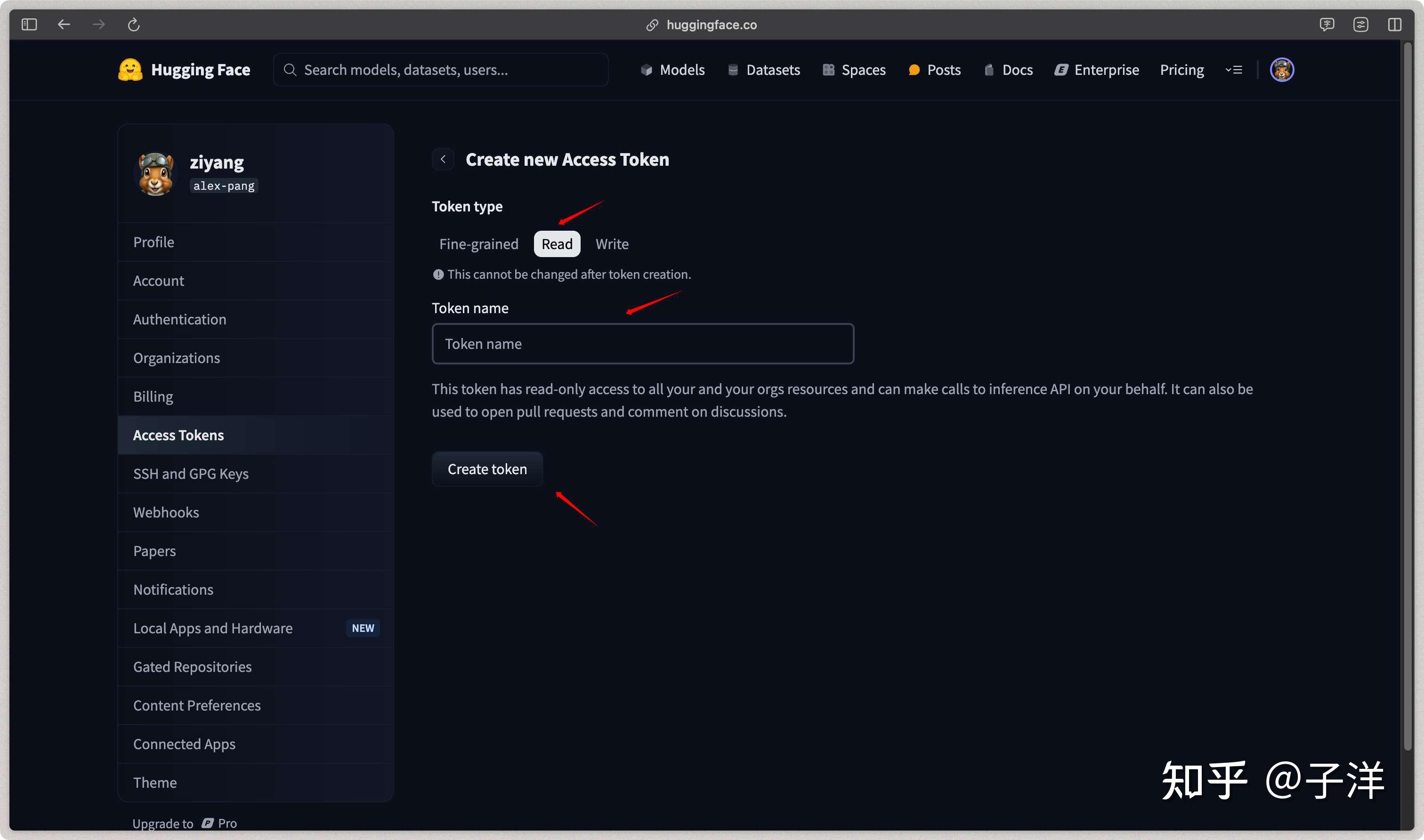Click the back chevron beside Create new Access Token
The width and height of the screenshot is (1424, 840).
coord(443,160)
